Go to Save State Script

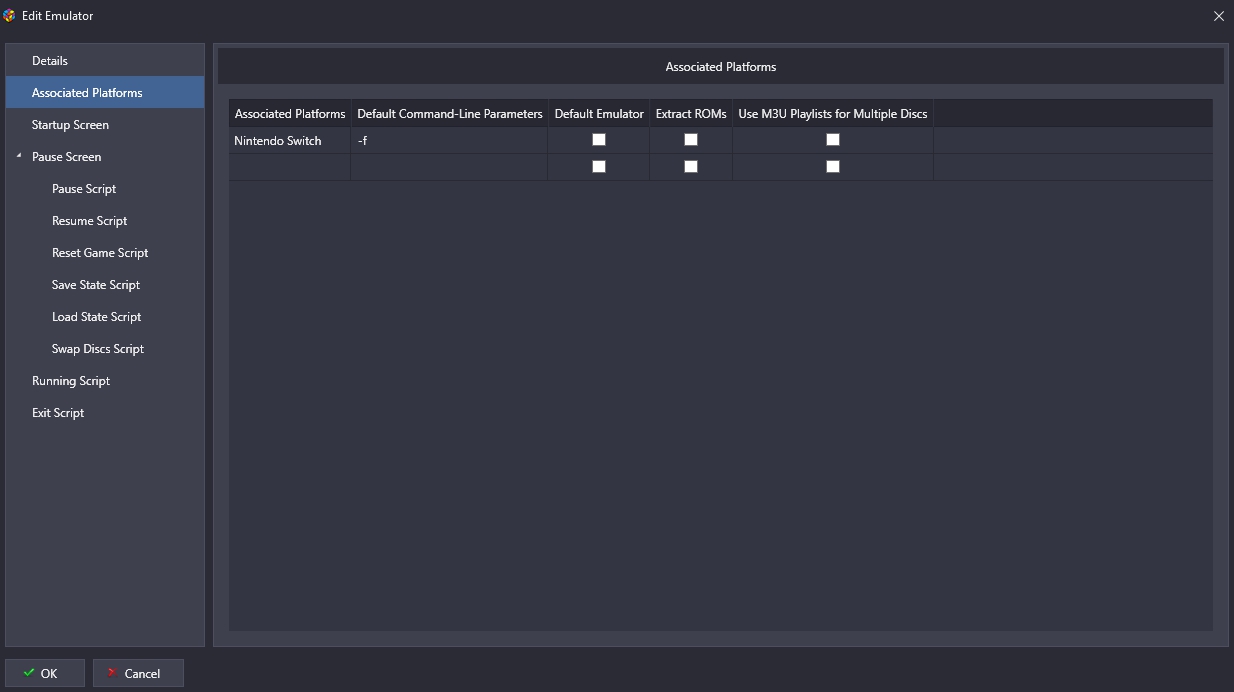[x=96, y=285]
